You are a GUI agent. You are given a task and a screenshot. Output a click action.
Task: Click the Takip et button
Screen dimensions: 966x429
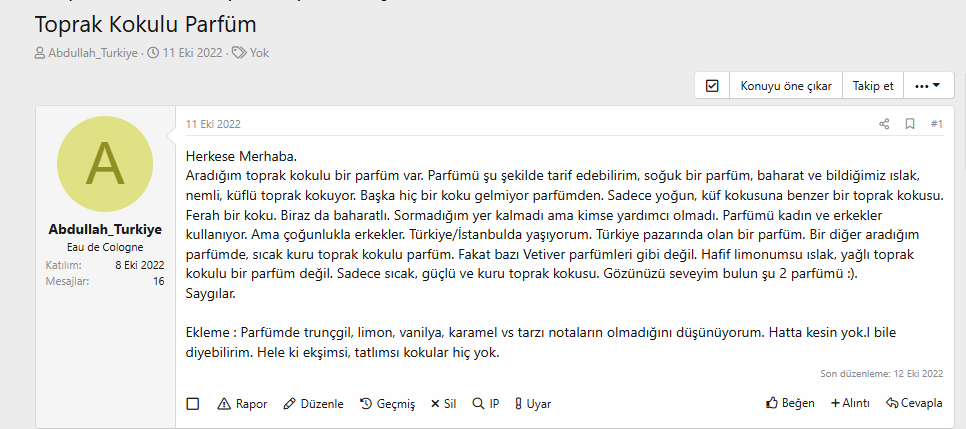click(873, 86)
